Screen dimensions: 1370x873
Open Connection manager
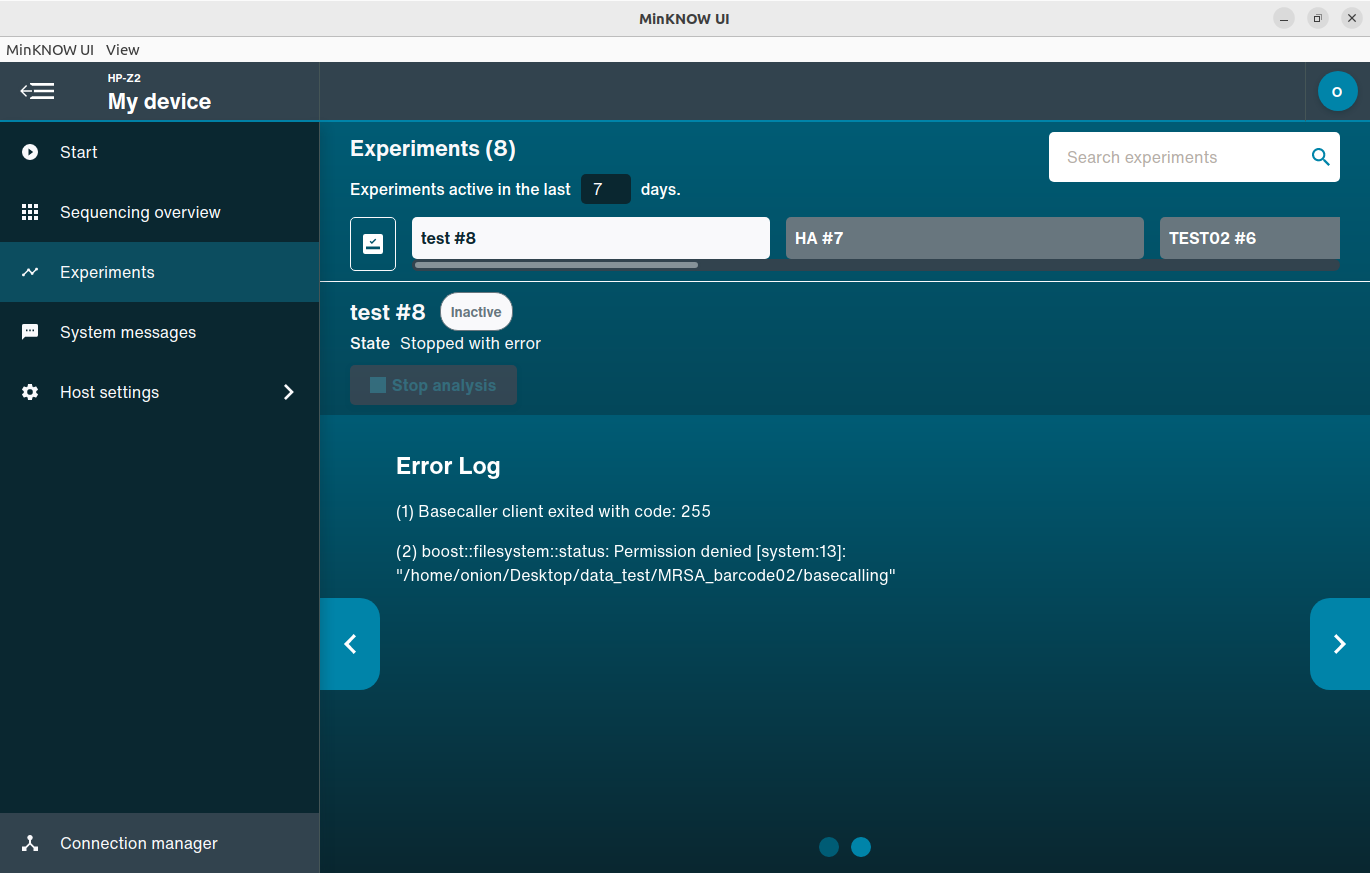160,843
